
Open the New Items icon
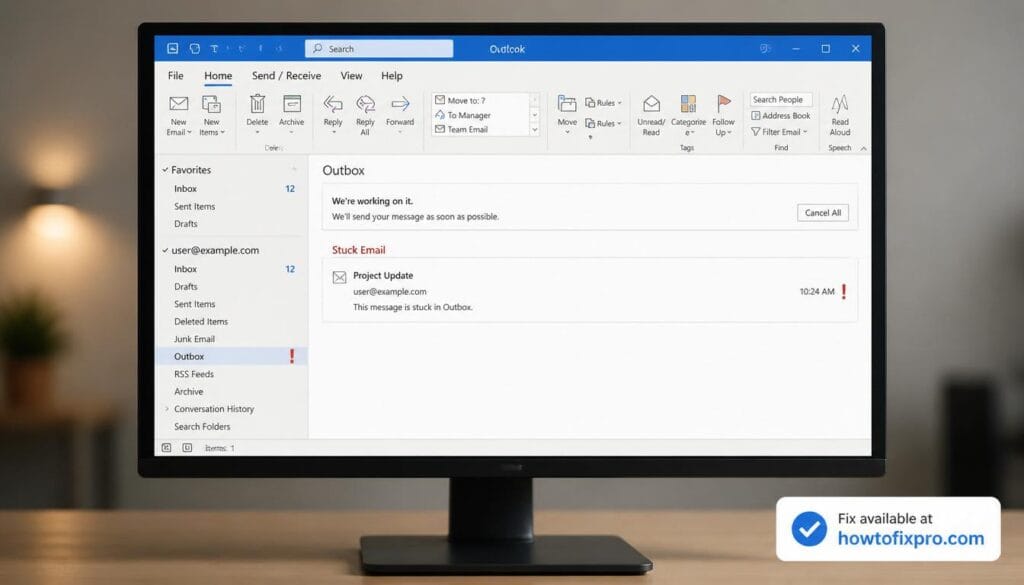click(211, 104)
